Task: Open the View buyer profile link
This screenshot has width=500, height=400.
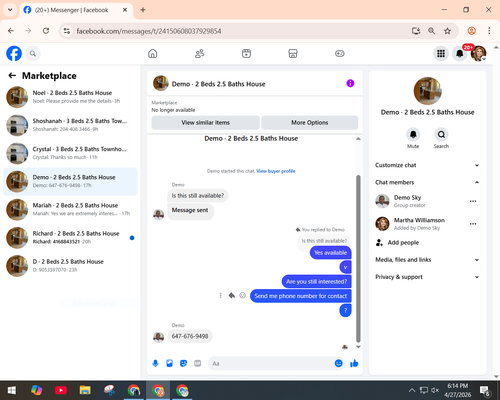Action: tap(276, 171)
